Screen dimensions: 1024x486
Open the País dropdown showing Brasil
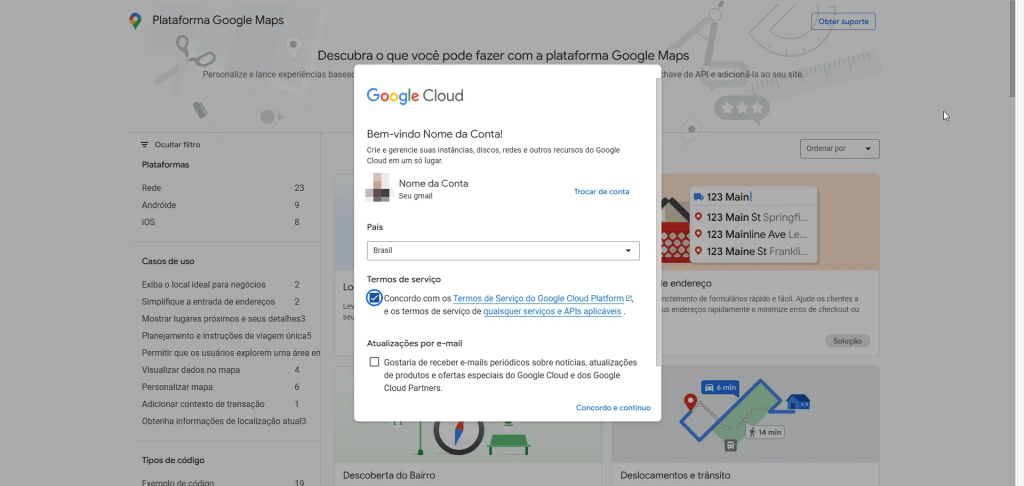[503, 250]
